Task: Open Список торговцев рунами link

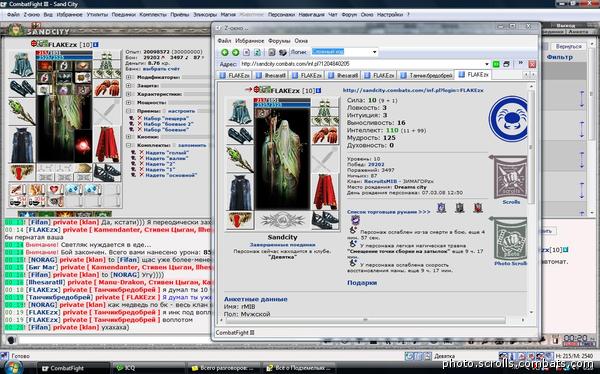Action: (x=388, y=212)
